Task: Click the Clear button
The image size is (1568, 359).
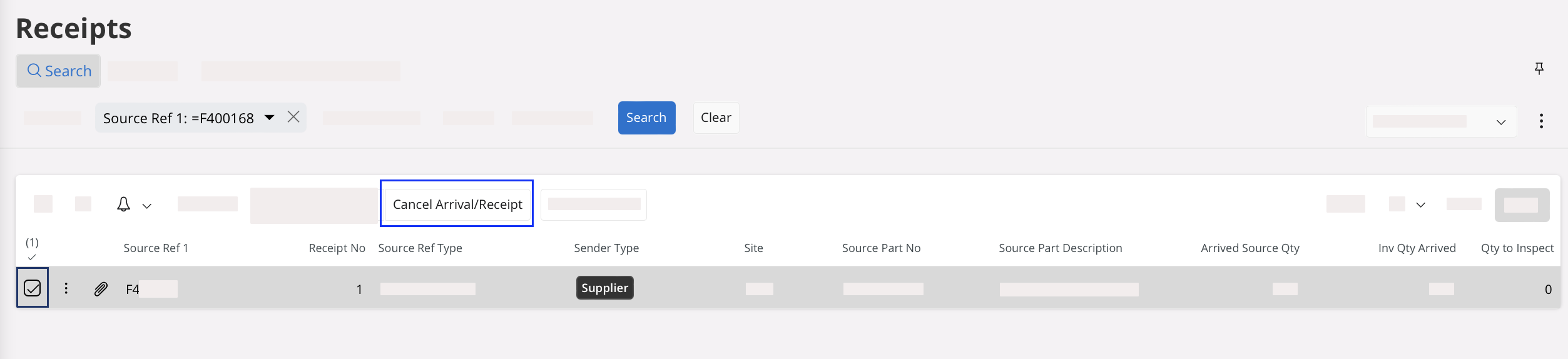Action: [716, 118]
